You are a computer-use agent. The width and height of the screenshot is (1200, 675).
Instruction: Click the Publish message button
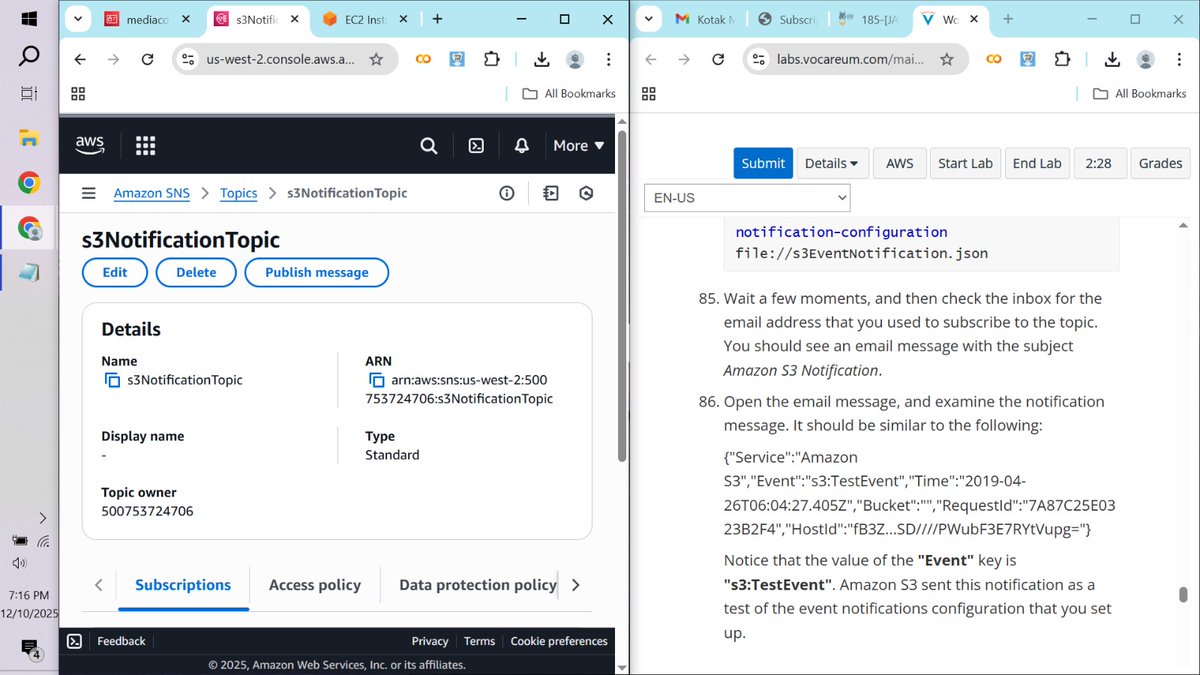pos(317,272)
